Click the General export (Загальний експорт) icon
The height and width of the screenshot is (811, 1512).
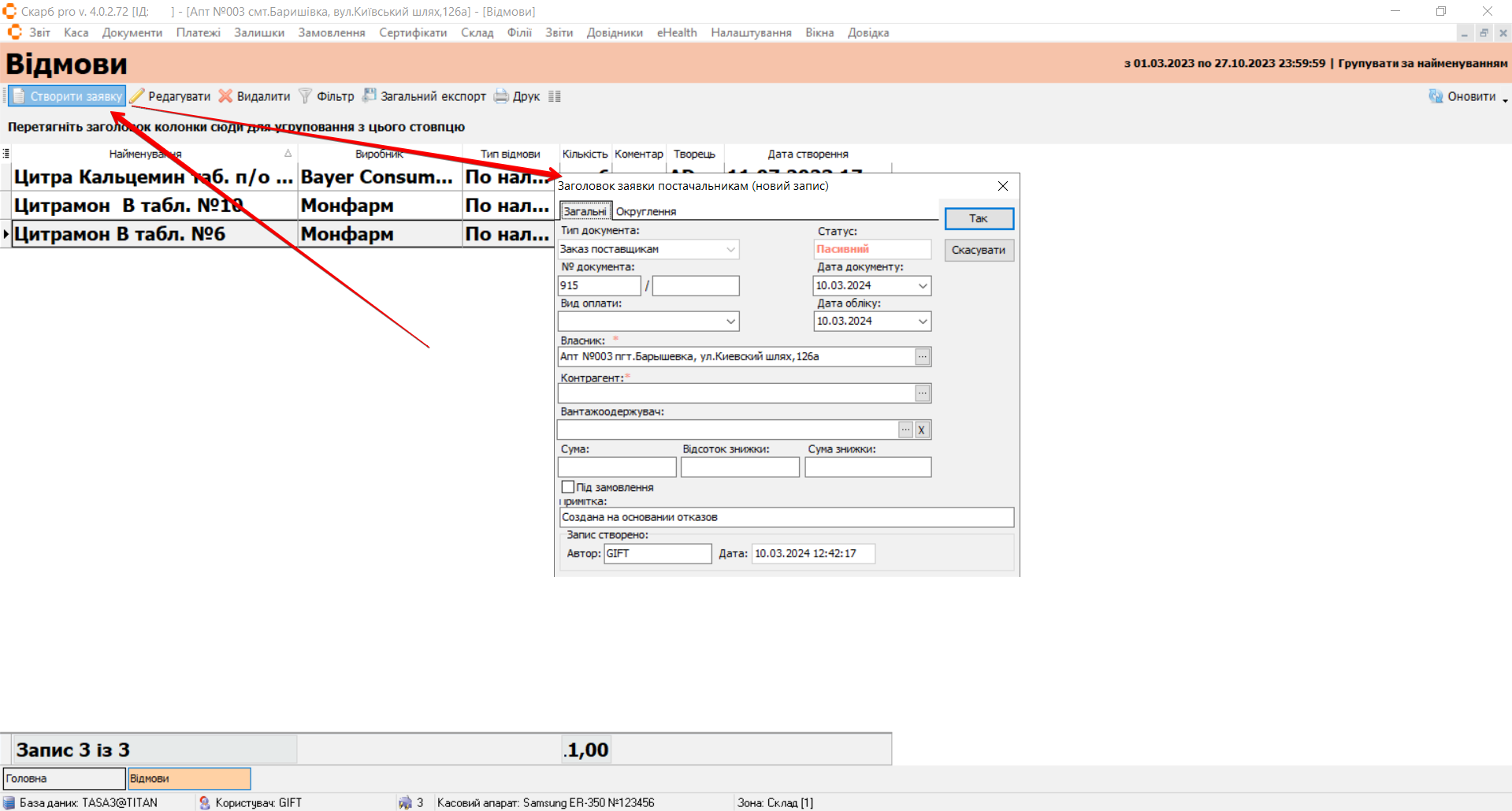tap(369, 96)
